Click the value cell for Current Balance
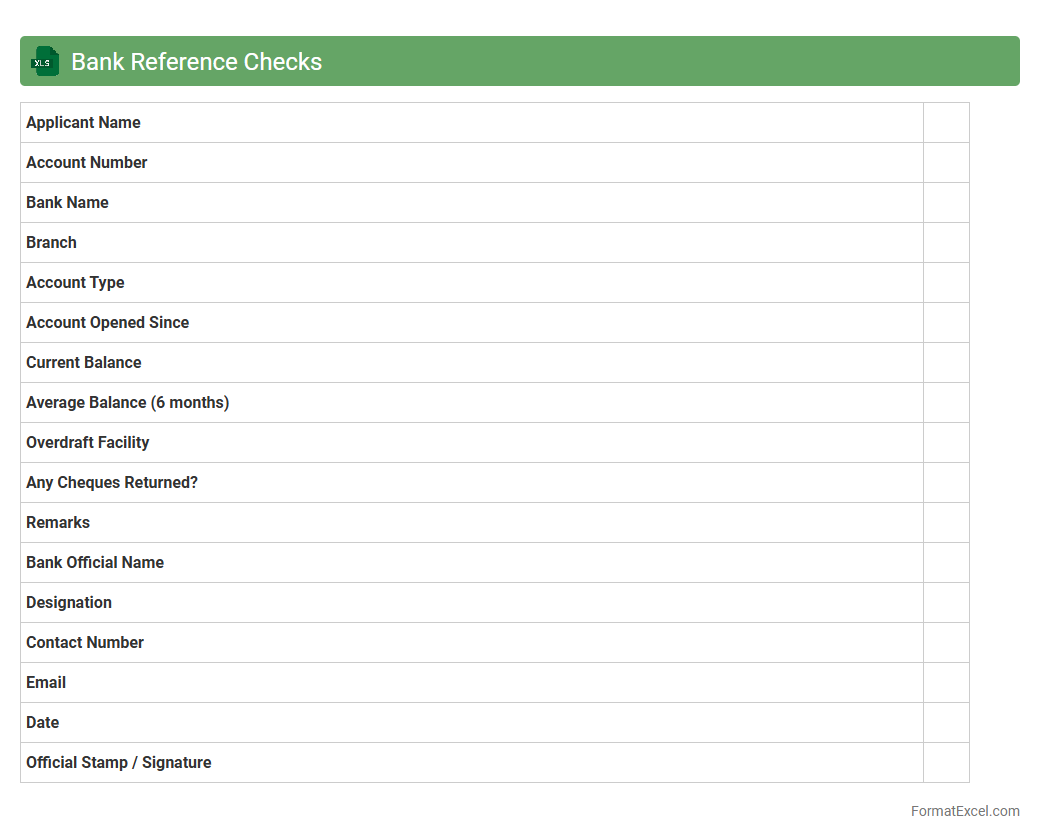The image size is (1040, 840). (x=946, y=362)
